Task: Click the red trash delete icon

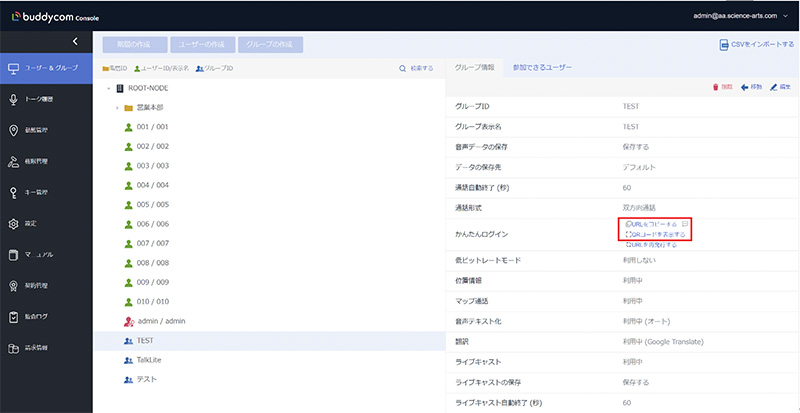Action: pyautogui.click(x=715, y=87)
